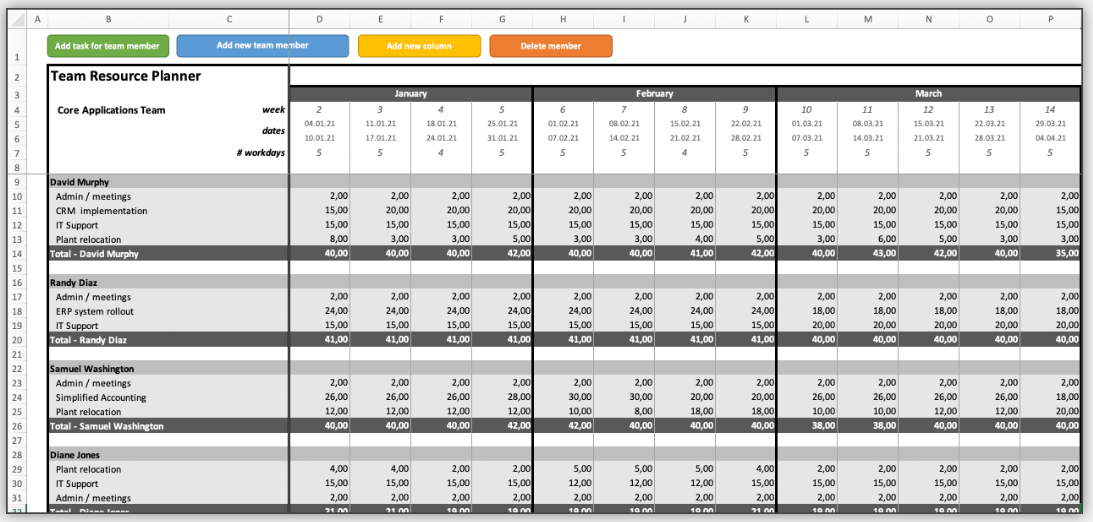1093x522 pixels.
Task: Select David Murphy's week 14 total 35,00
Action: tap(1050, 254)
